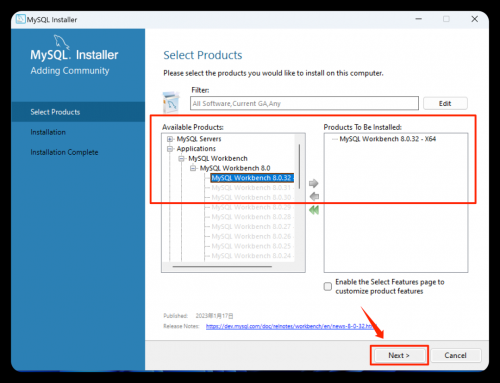Click the MySQL dolphin logo
This screenshot has height=383, width=500.
[62, 42]
